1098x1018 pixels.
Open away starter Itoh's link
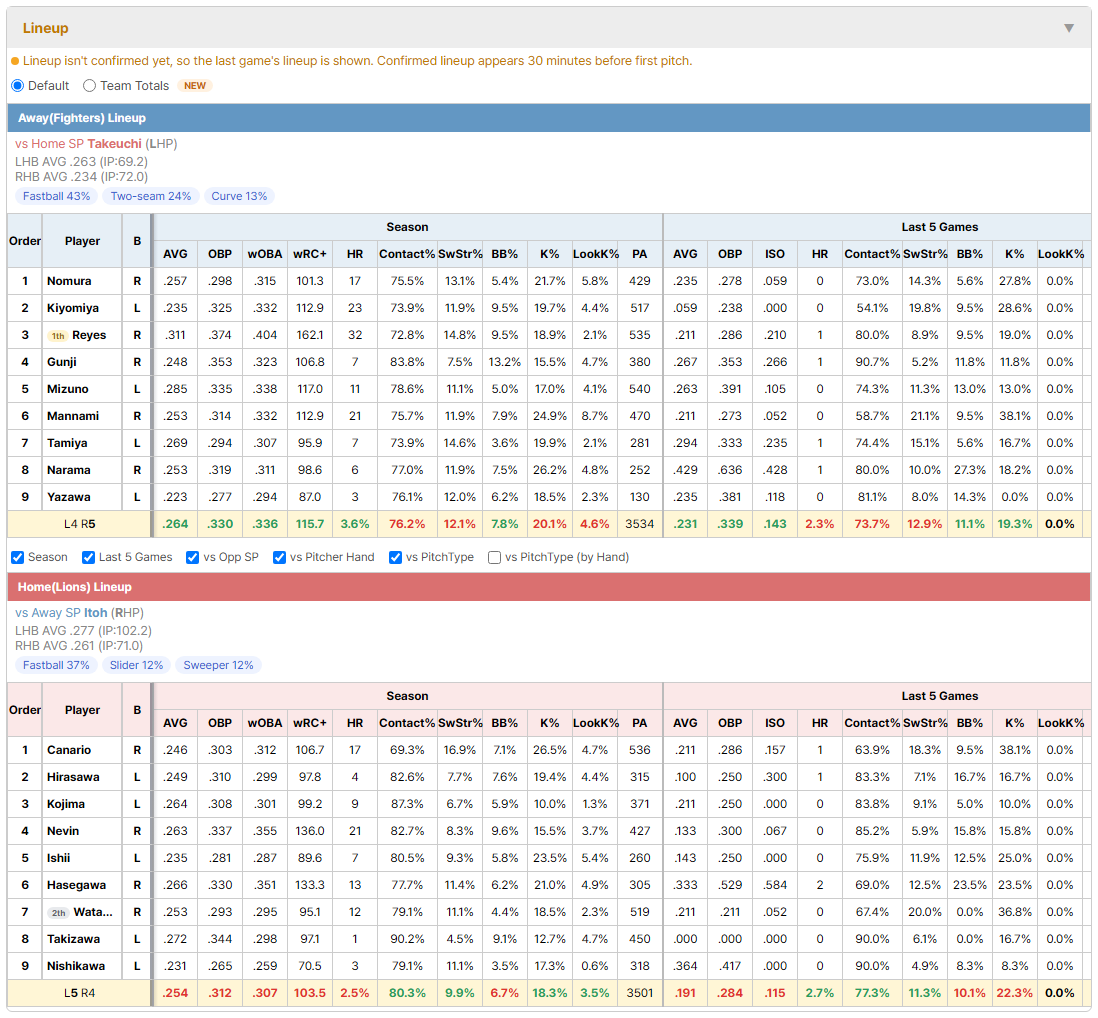96,613
